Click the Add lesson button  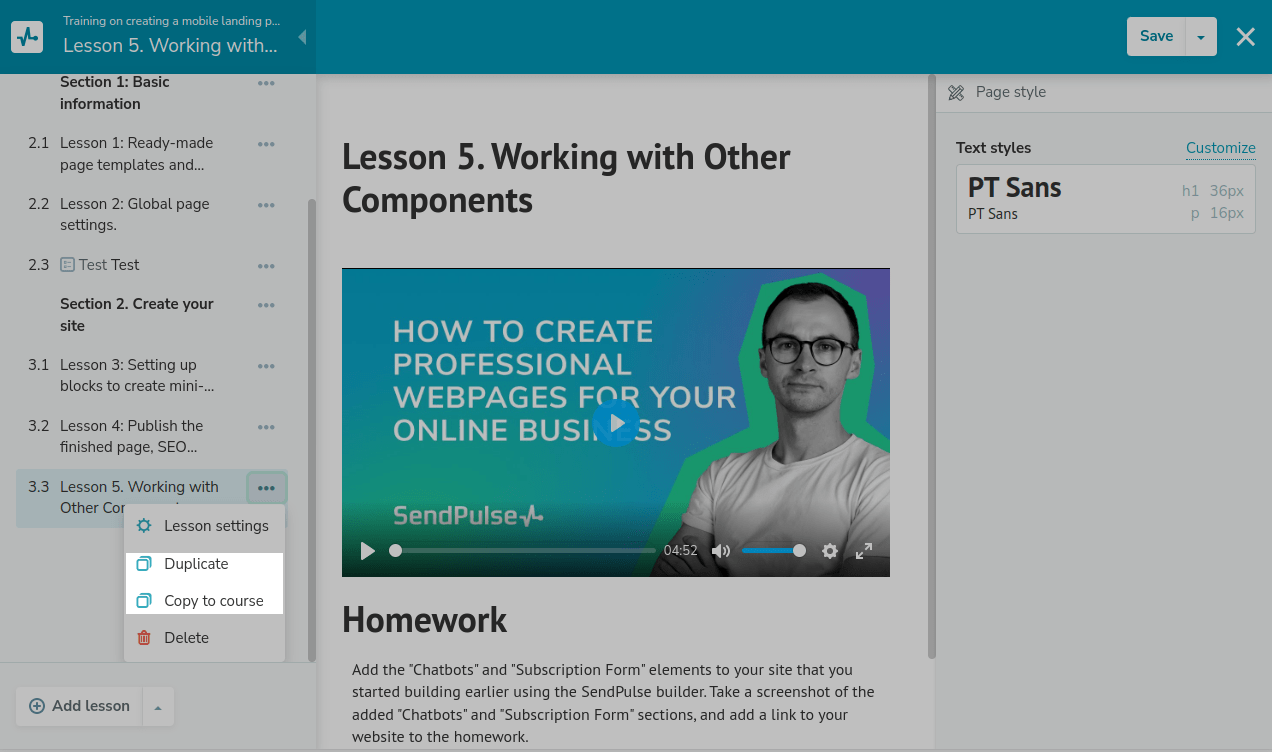coord(80,706)
